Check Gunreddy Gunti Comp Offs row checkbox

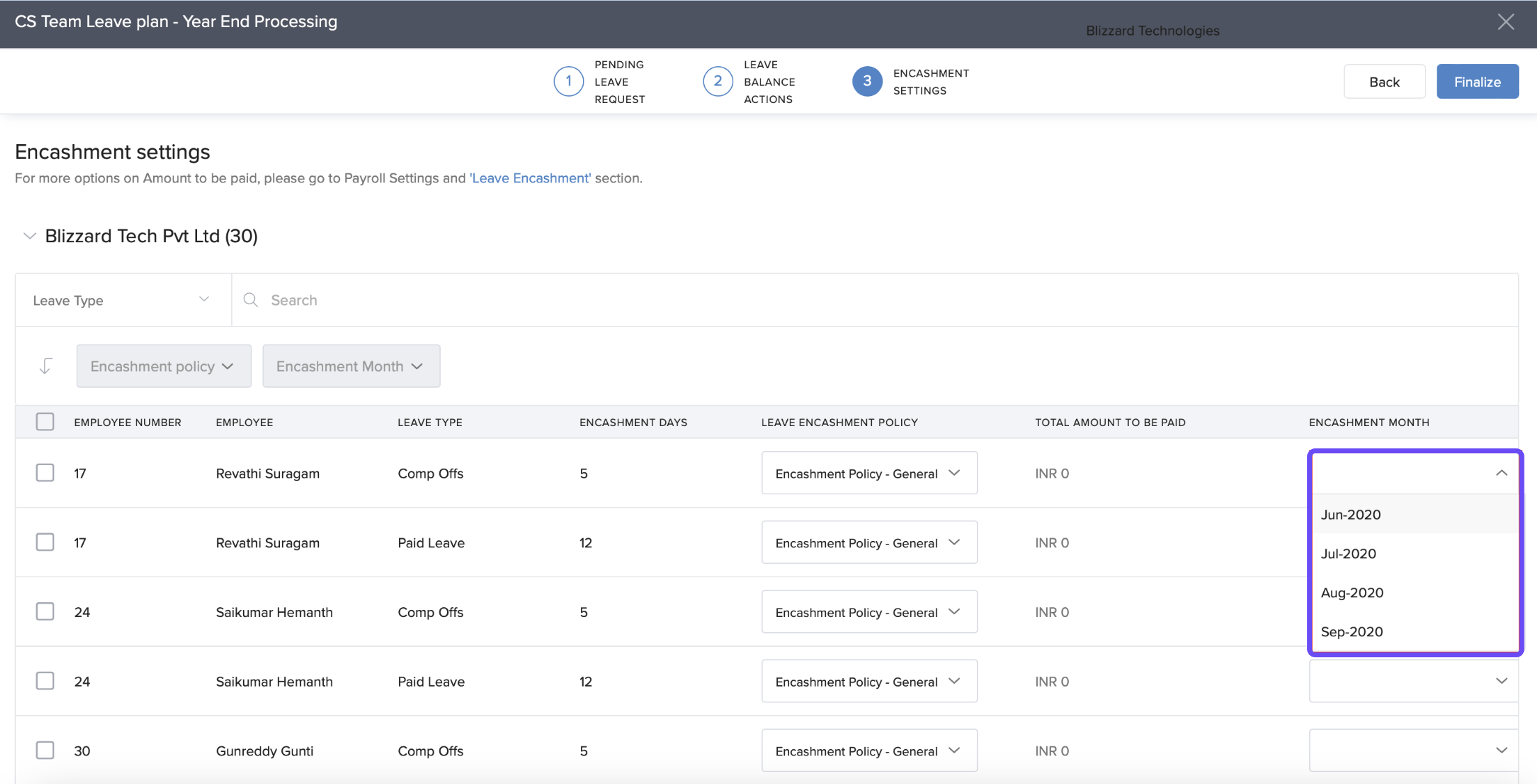point(45,750)
